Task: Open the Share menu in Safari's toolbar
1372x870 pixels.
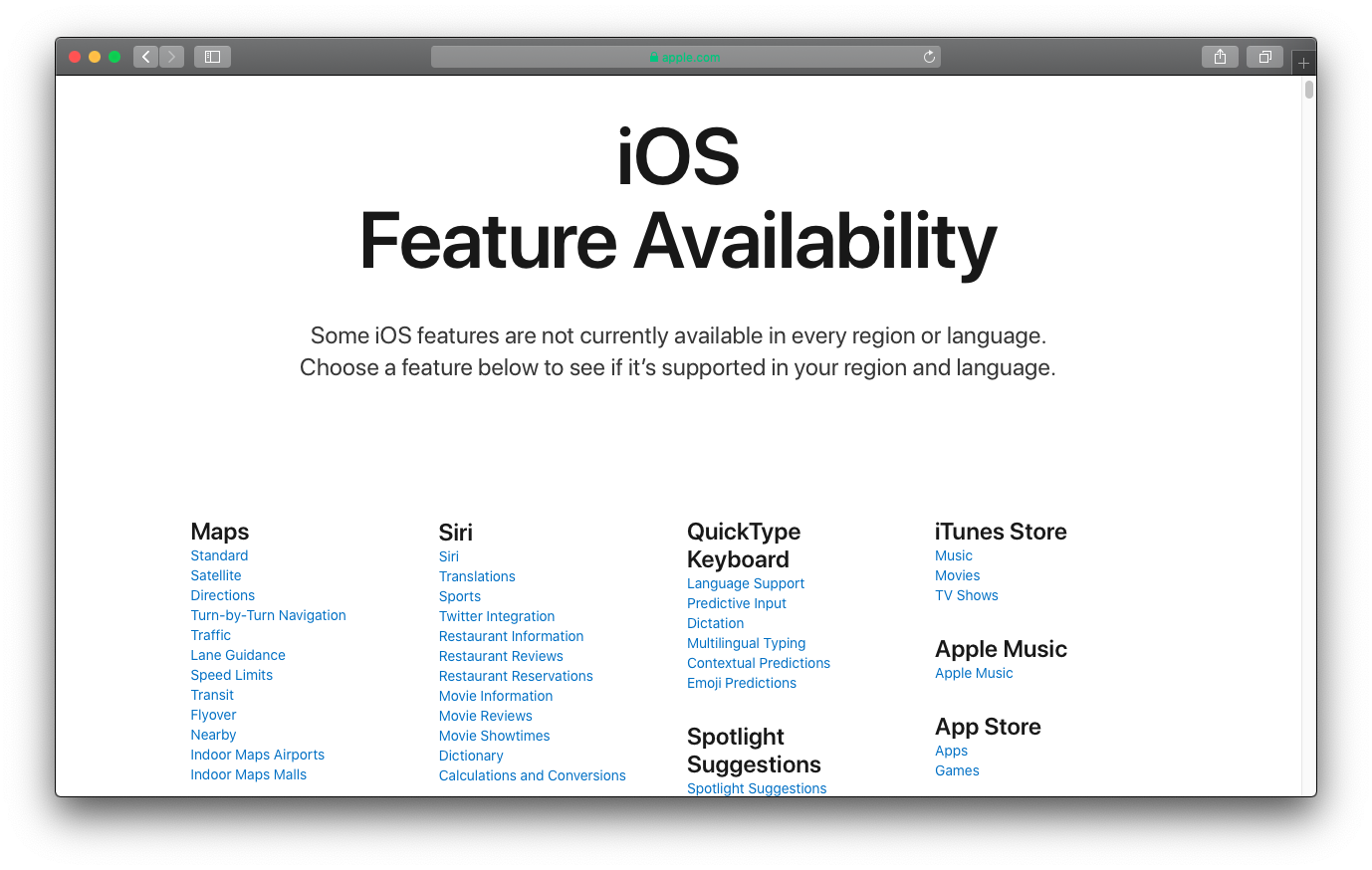Action: pyautogui.click(x=1220, y=57)
